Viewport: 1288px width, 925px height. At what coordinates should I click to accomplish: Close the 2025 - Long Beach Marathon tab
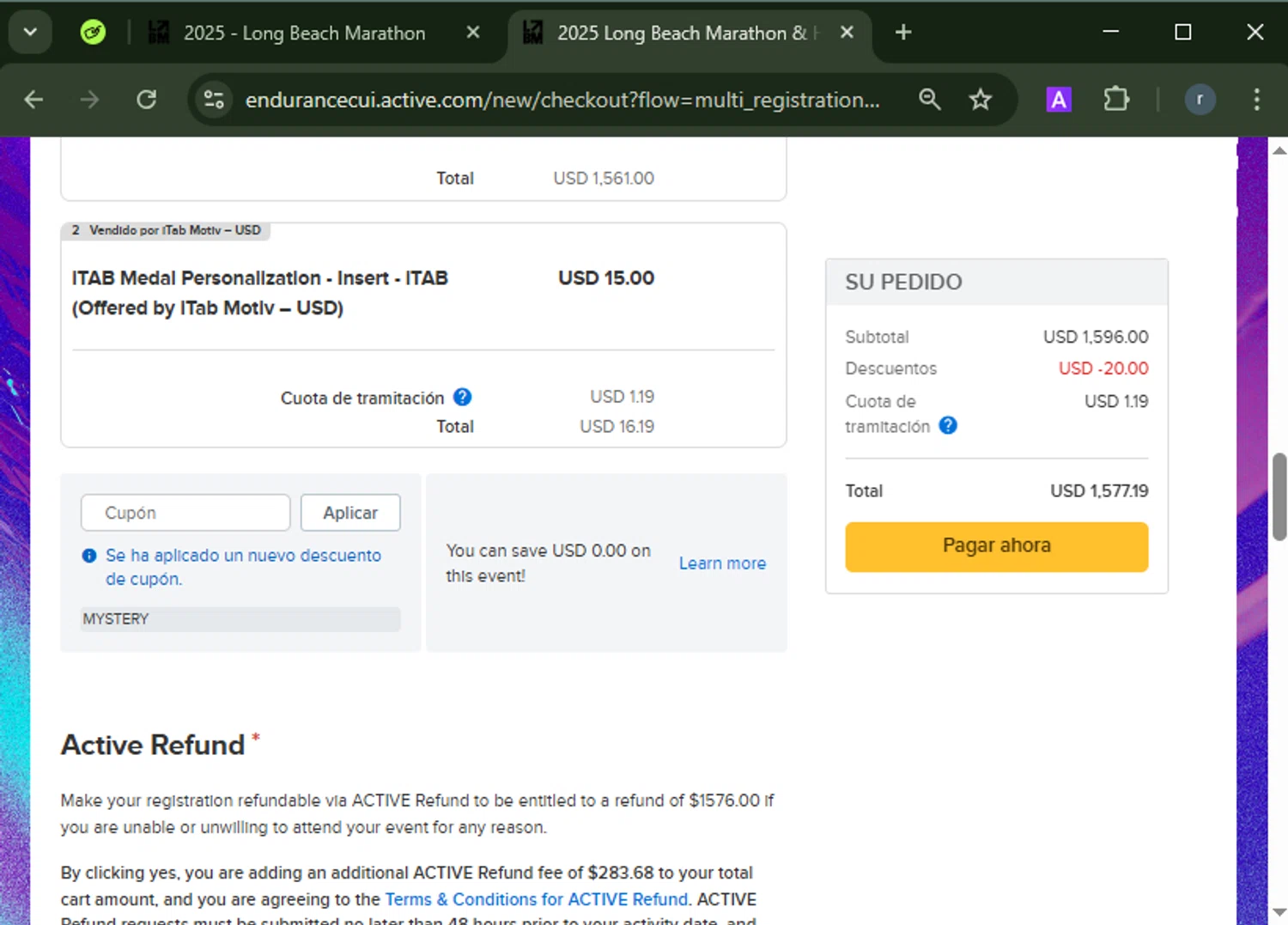473,33
